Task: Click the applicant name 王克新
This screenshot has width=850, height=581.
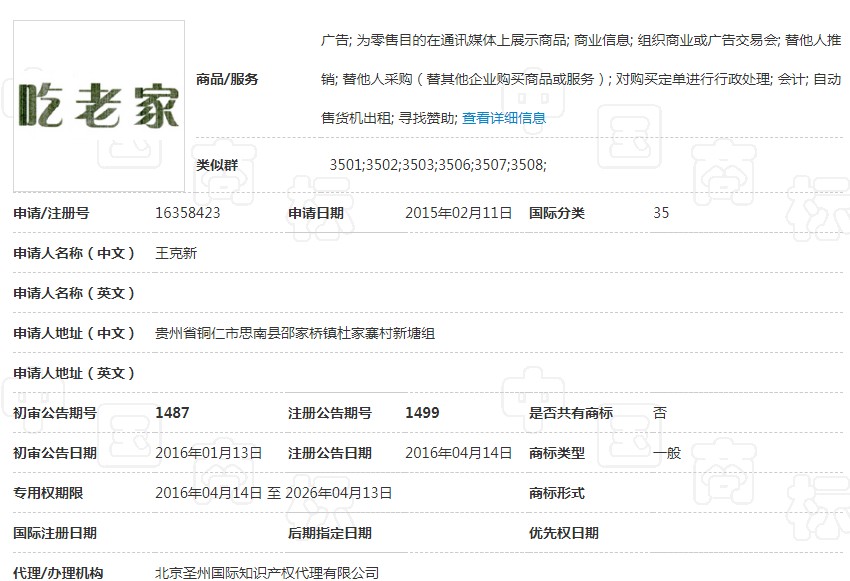Action: coord(176,253)
